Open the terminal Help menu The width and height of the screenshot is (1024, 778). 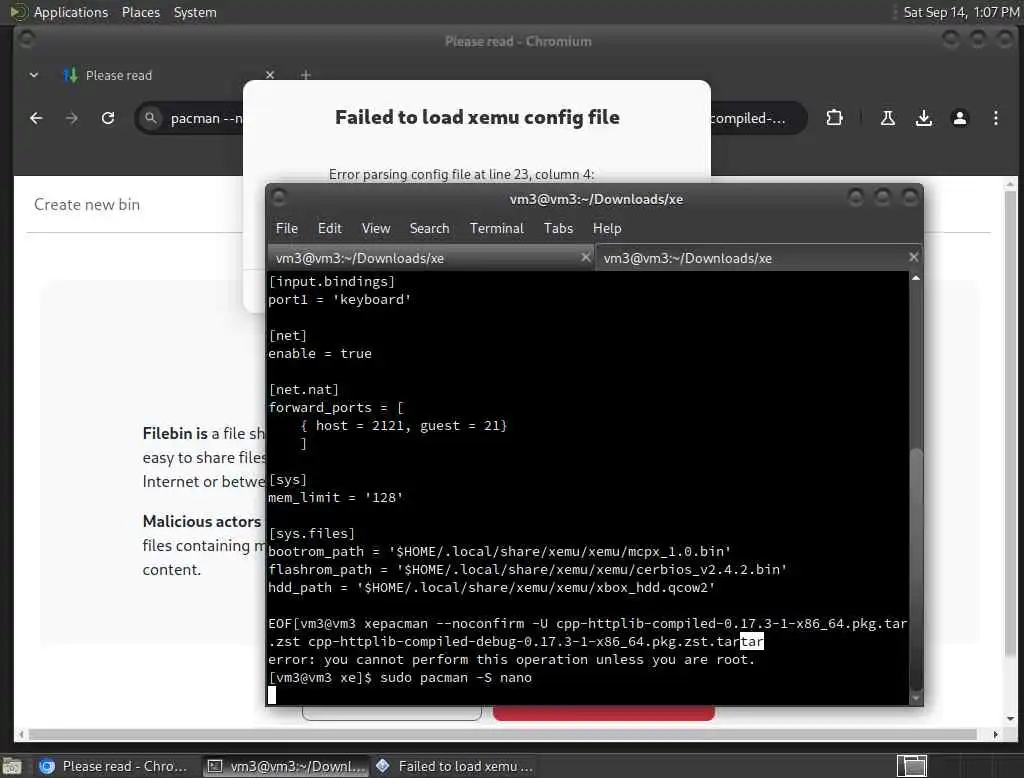click(x=607, y=228)
